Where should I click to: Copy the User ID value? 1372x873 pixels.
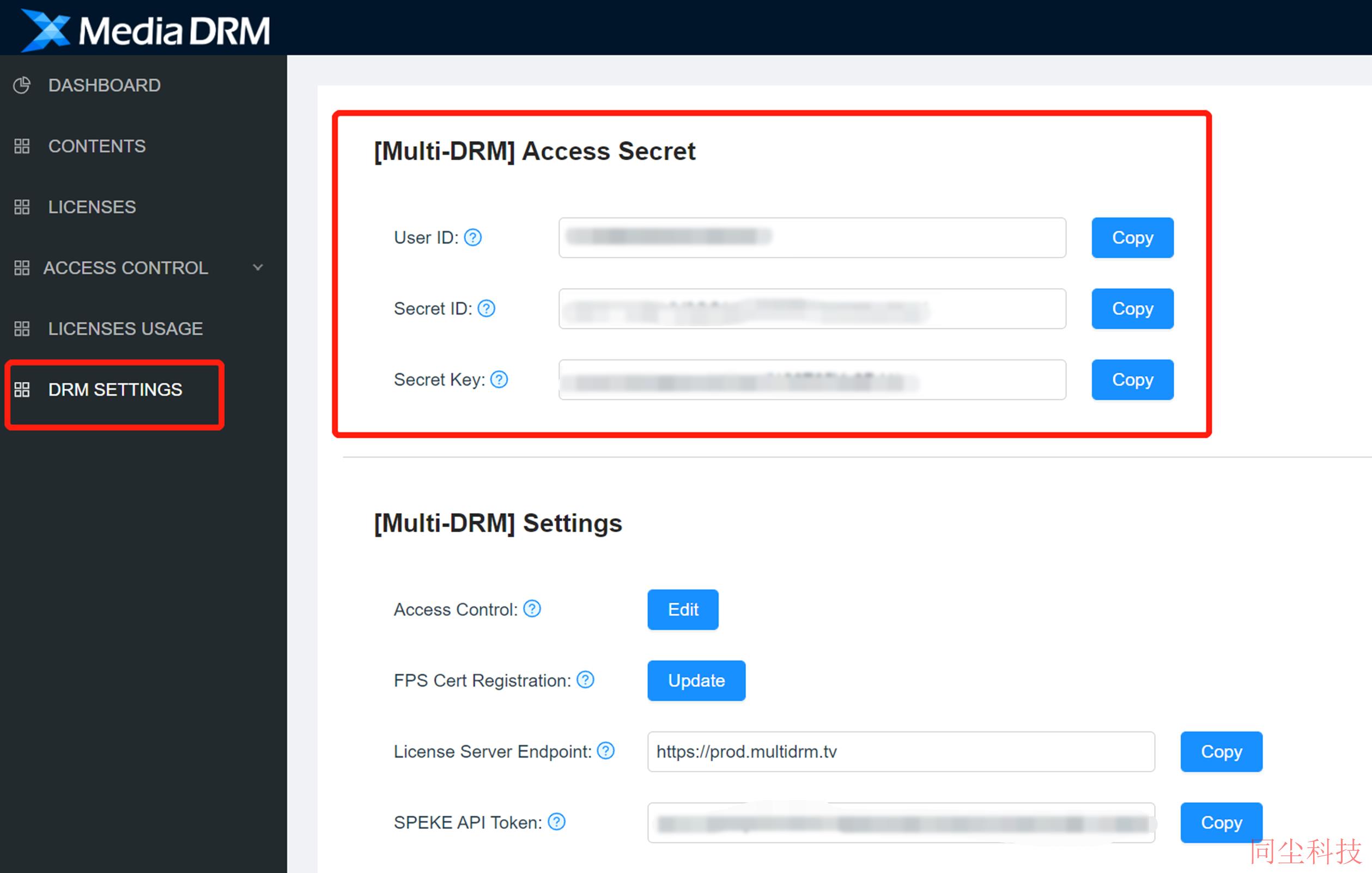pos(1132,237)
